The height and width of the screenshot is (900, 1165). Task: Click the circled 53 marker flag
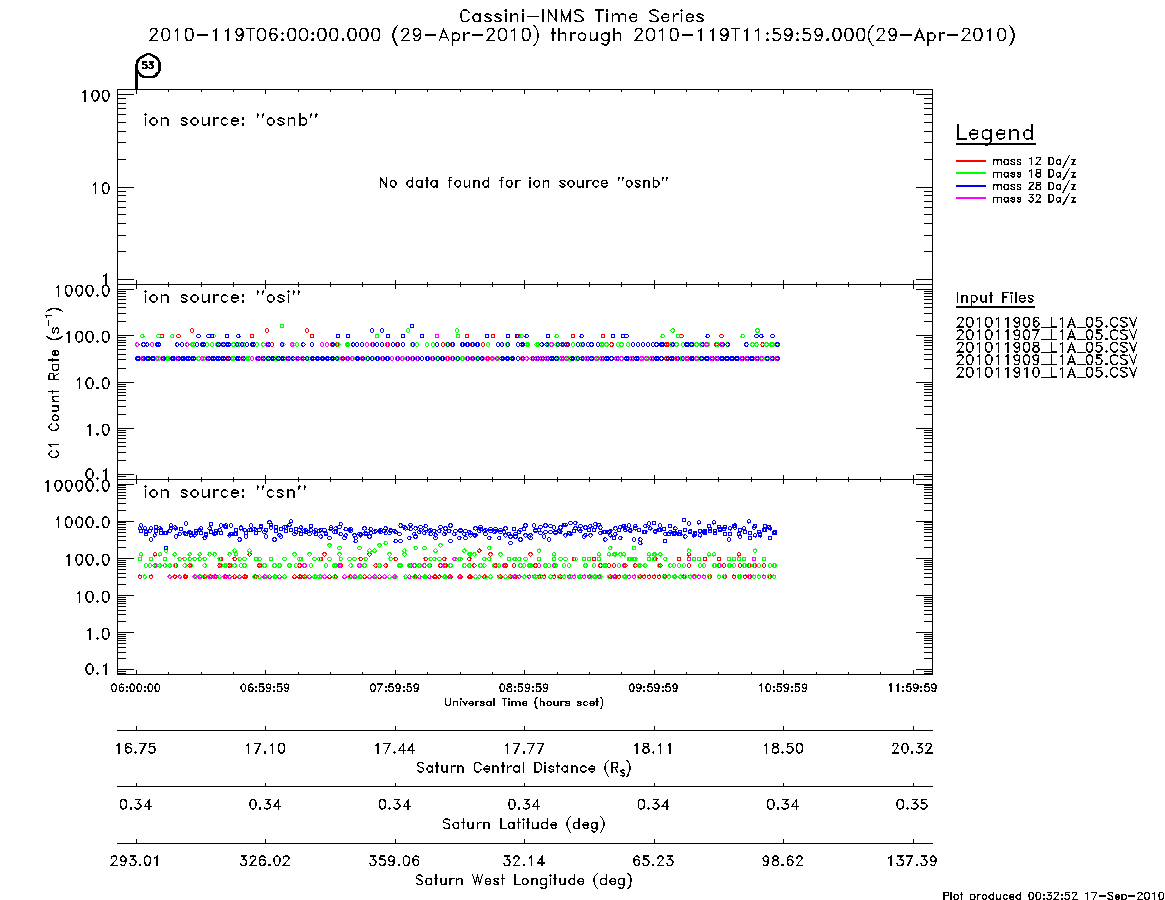149,66
